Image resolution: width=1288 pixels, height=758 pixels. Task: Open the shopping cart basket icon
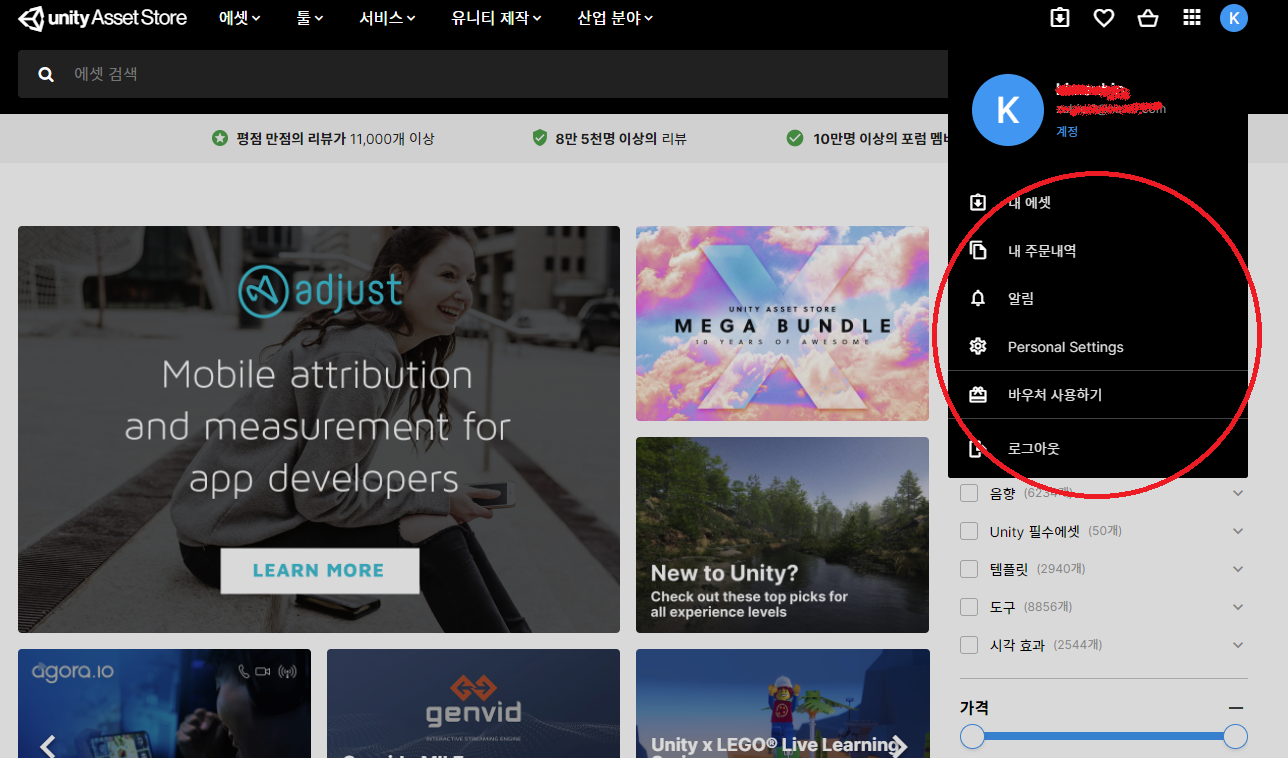point(1148,18)
